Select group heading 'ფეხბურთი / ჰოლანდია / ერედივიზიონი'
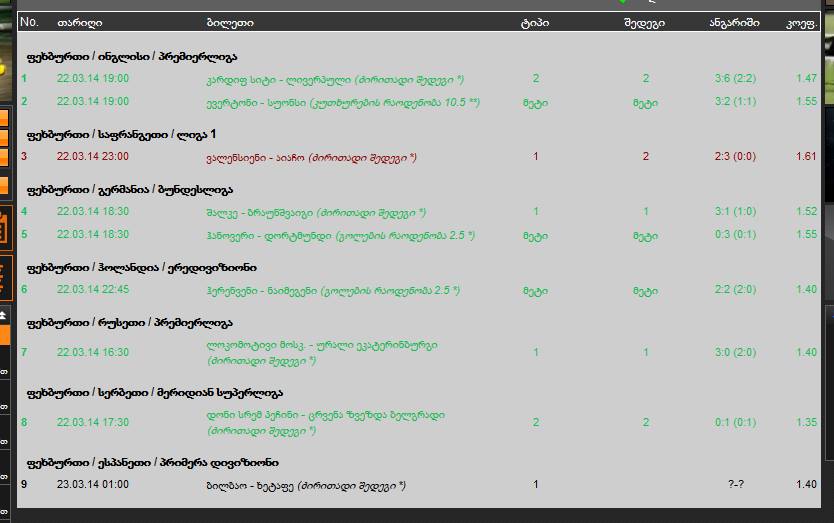This screenshot has width=834, height=523. point(141,268)
